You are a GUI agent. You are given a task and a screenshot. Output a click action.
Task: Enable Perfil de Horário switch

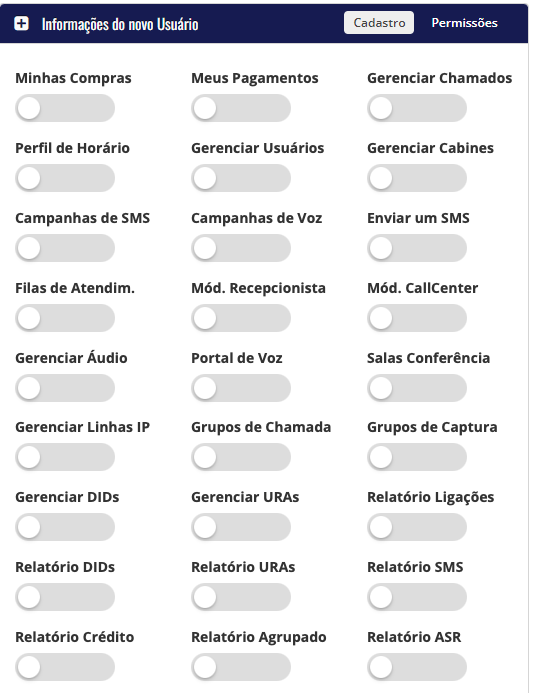click(65, 178)
